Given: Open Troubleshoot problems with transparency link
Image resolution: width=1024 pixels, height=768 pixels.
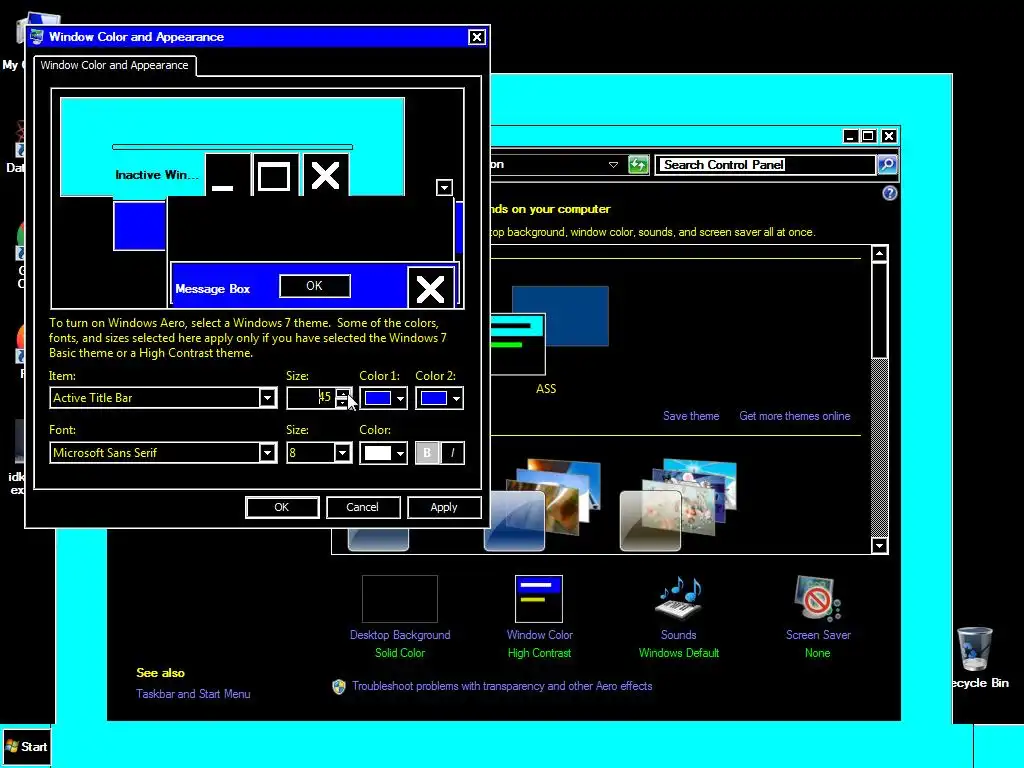Looking at the screenshot, I should pyautogui.click(x=502, y=686).
